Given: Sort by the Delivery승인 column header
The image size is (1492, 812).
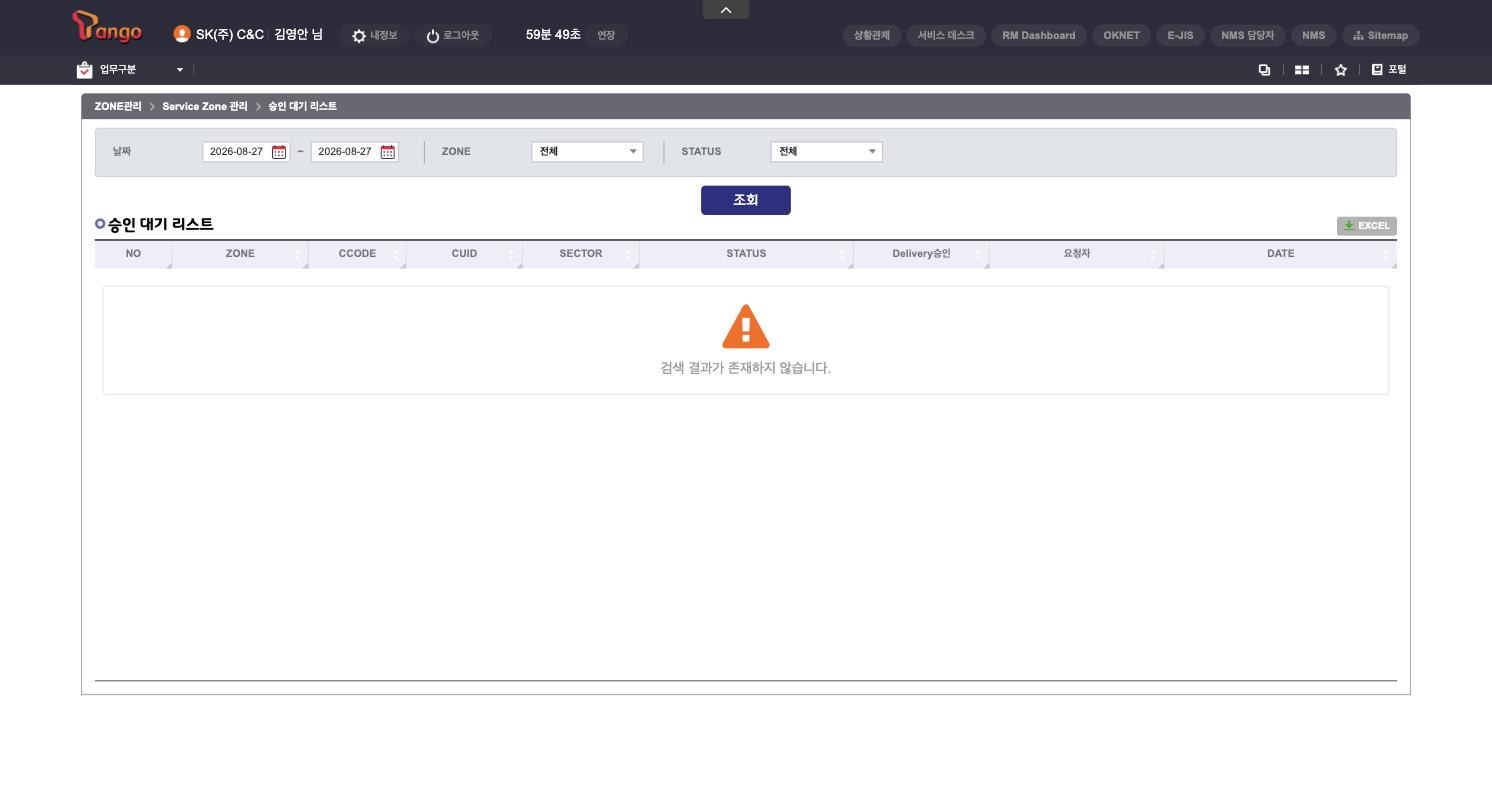Looking at the screenshot, I should click(921, 254).
